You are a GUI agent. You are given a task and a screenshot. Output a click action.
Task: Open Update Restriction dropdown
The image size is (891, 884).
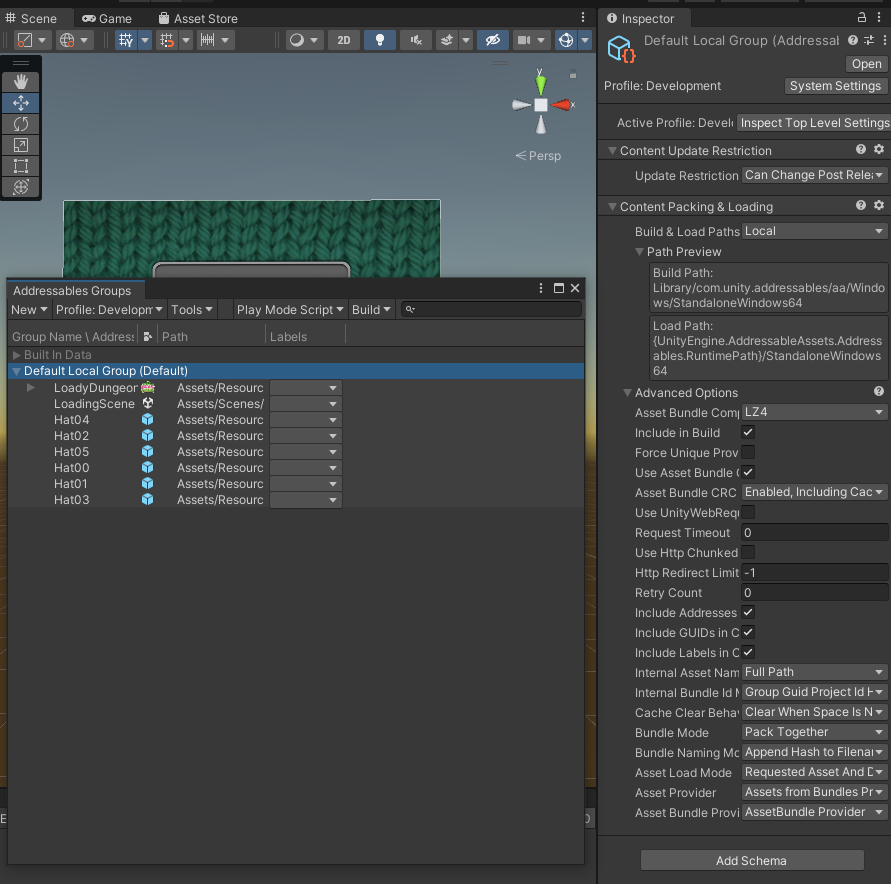814,175
